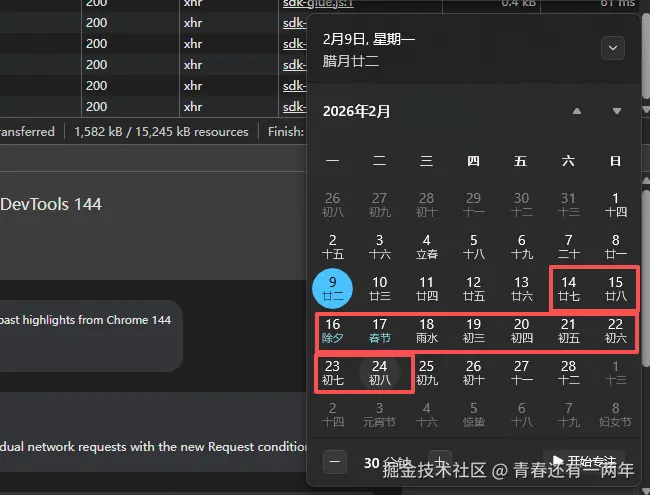The height and width of the screenshot is (495, 650).
Task: Select February 13 廿六
Action: (x=521, y=289)
